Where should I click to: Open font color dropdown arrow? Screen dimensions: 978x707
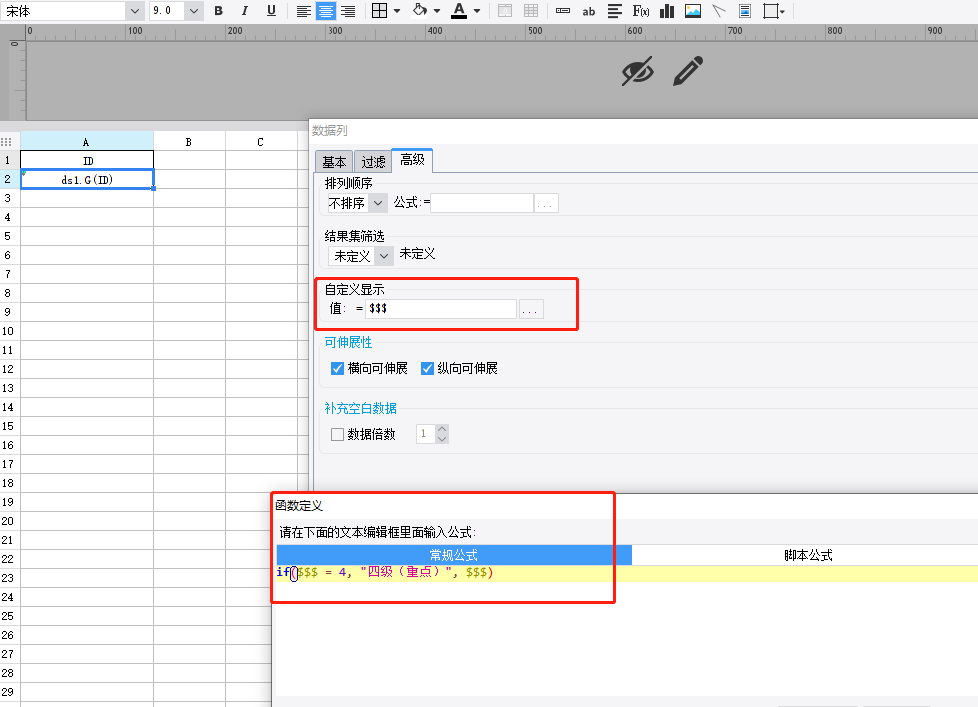click(477, 11)
